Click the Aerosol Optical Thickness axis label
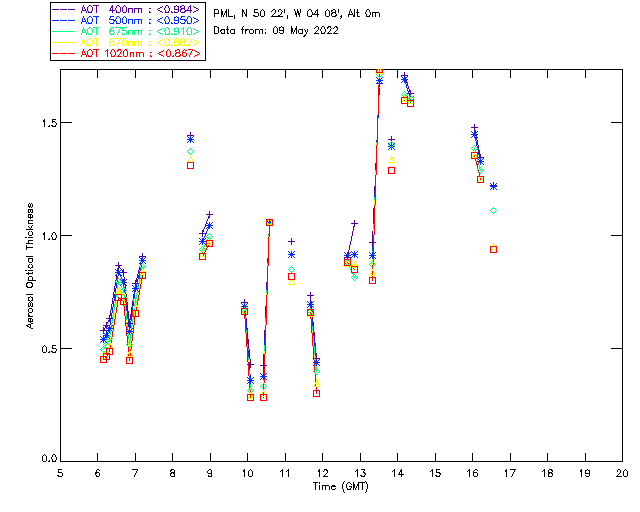 [x=30, y=266]
